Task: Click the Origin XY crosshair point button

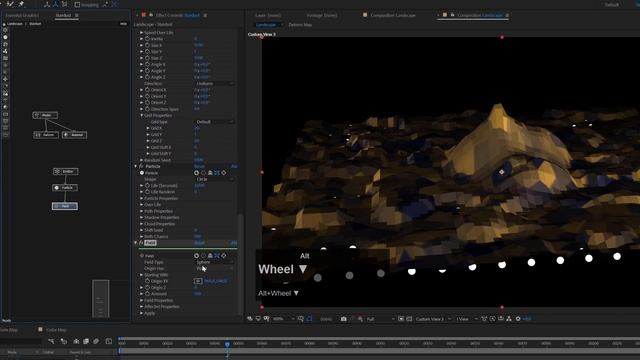Action: (198, 281)
